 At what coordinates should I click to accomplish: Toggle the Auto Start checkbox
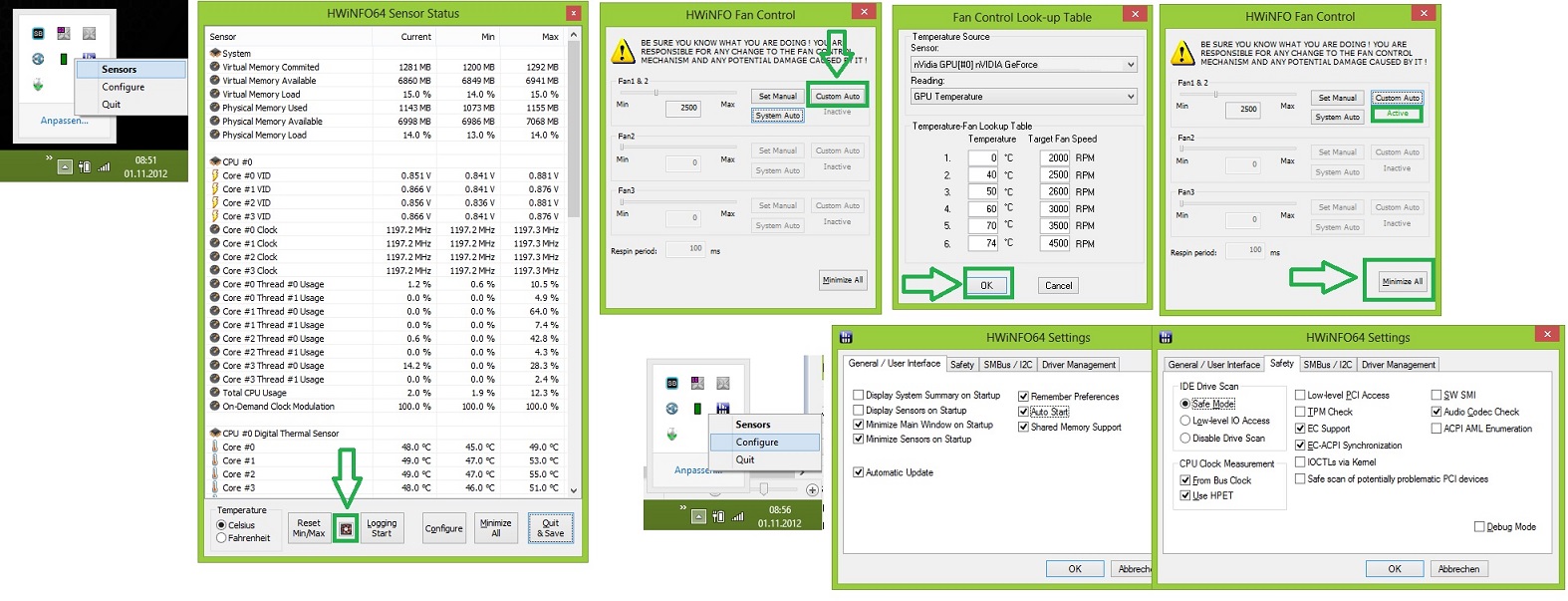point(1023,412)
